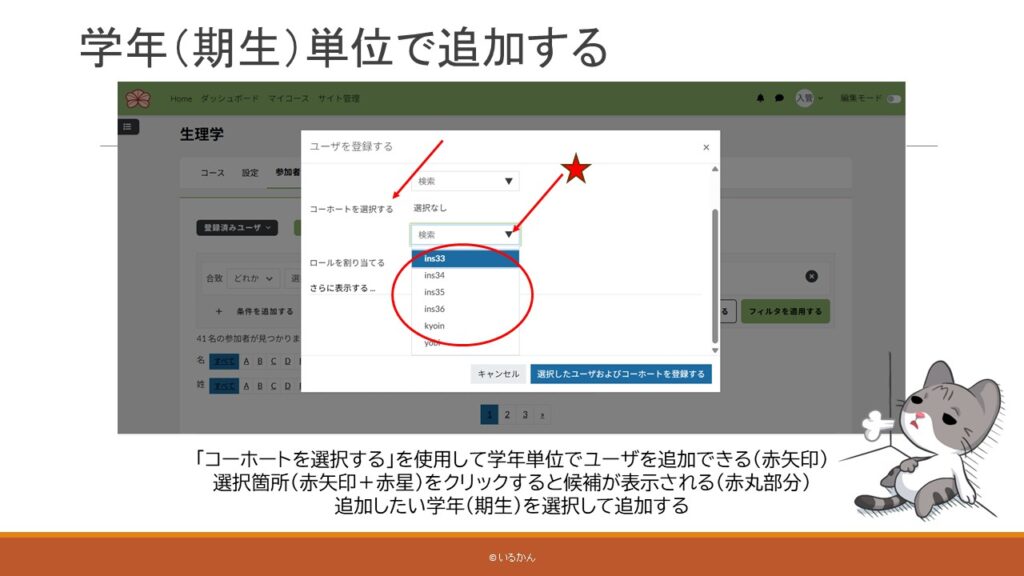Screen dimensions: 1024x576
Task: Close the ユーザを登録する dialog with X
Action: [706, 147]
